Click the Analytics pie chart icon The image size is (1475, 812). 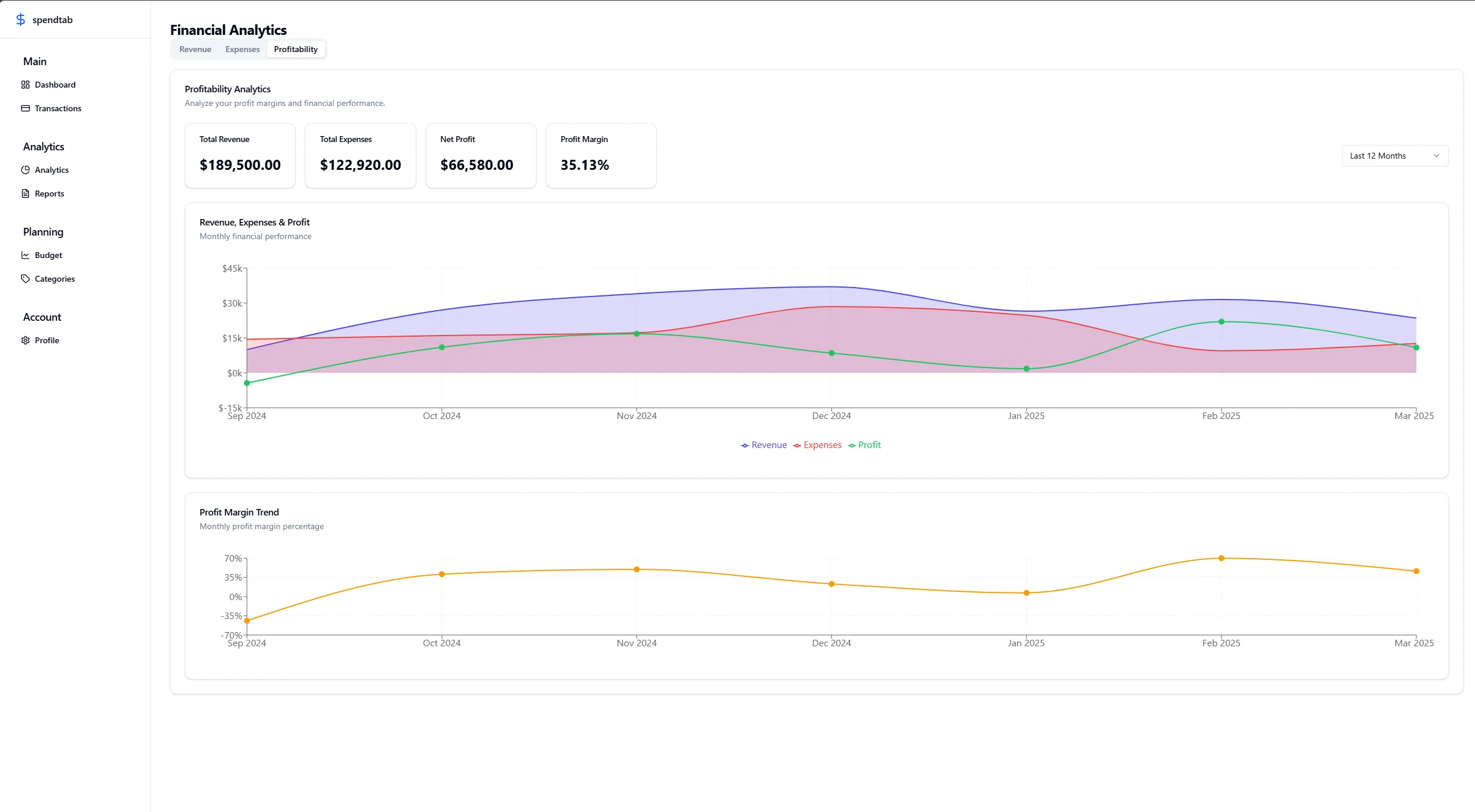[x=25, y=170]
